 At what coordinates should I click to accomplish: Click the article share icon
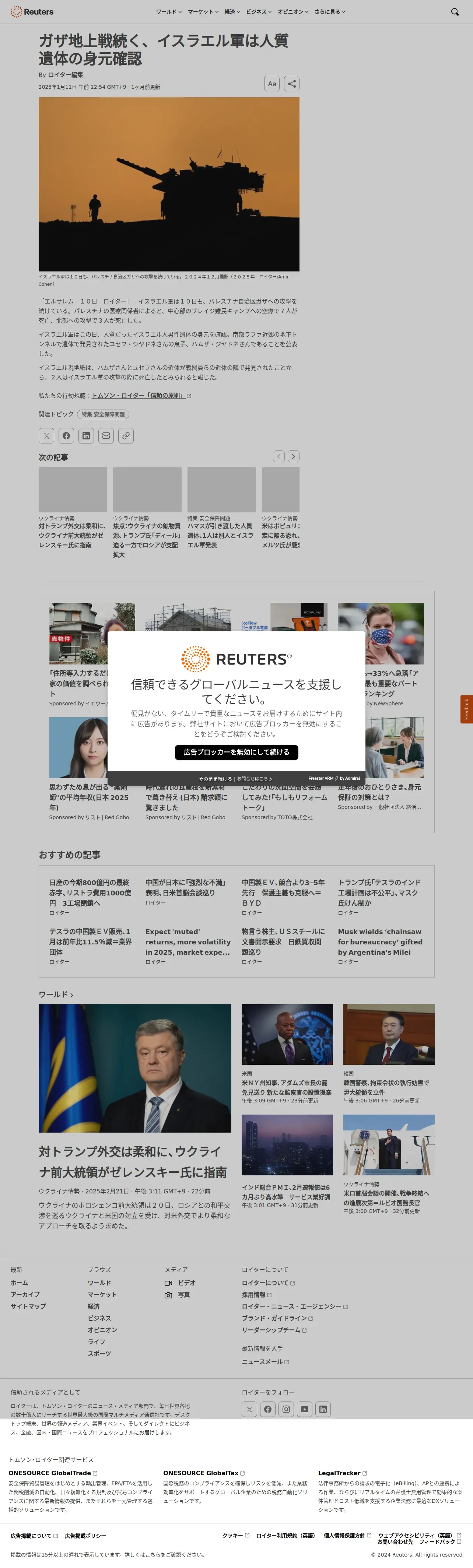pos(292,84)
